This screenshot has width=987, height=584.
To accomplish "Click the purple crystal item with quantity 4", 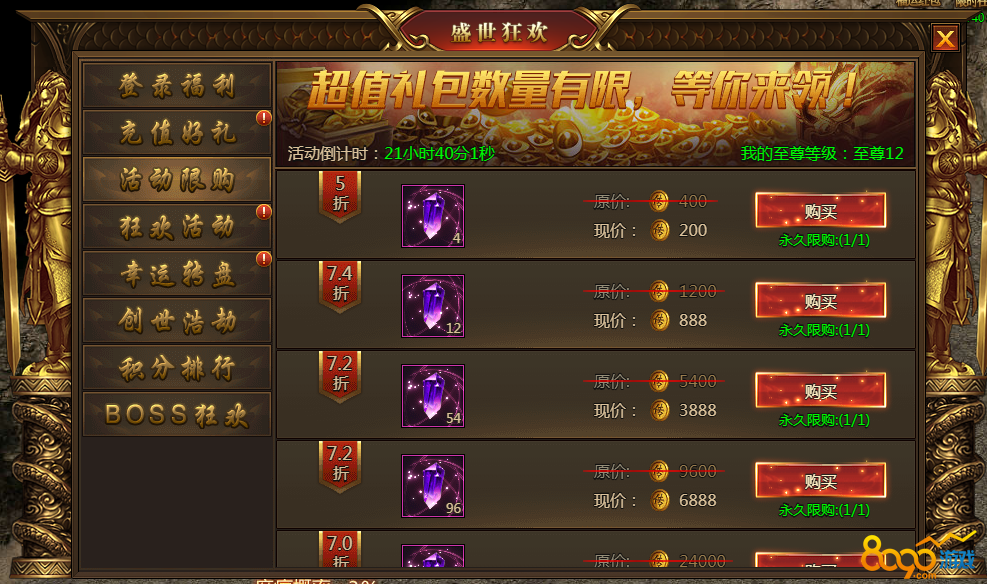I will click(x=433, y=216).
